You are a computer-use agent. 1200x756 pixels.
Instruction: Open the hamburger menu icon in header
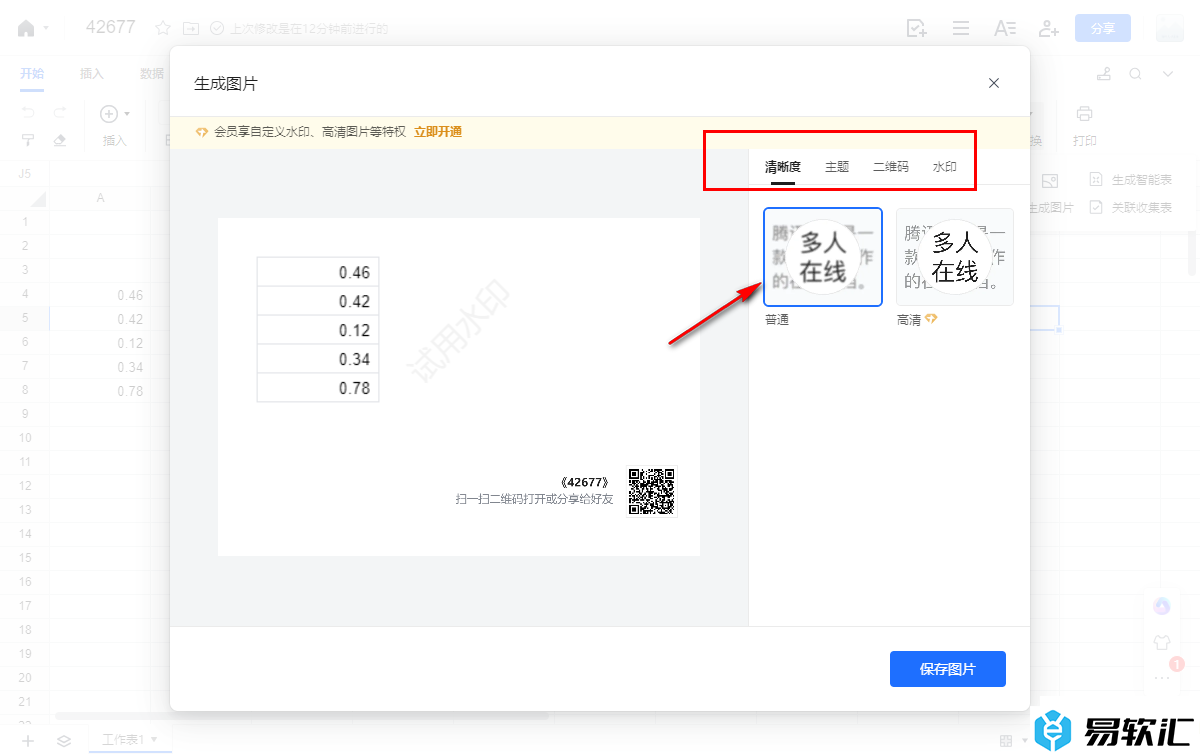click(961, 28)
